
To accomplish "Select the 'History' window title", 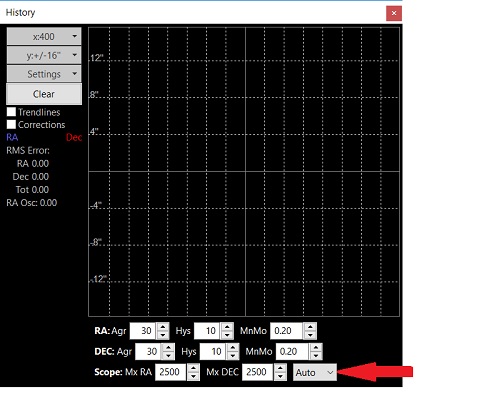I will pos(20,13).
